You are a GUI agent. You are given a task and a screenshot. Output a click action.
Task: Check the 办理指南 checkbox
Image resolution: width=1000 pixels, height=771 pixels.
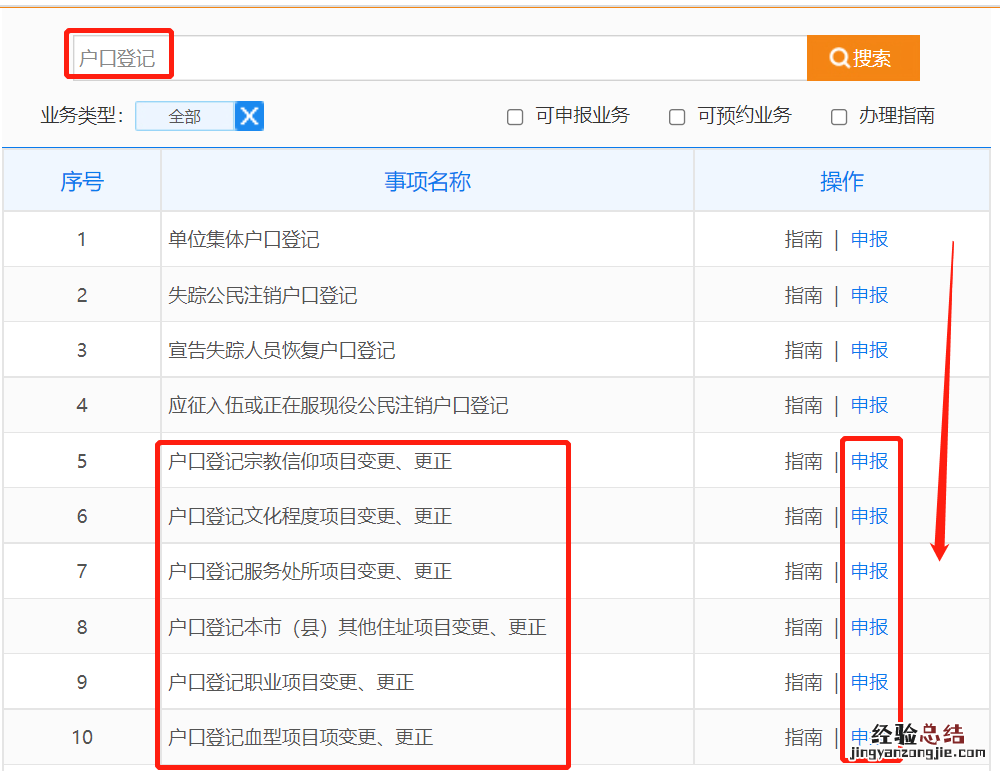839,117
